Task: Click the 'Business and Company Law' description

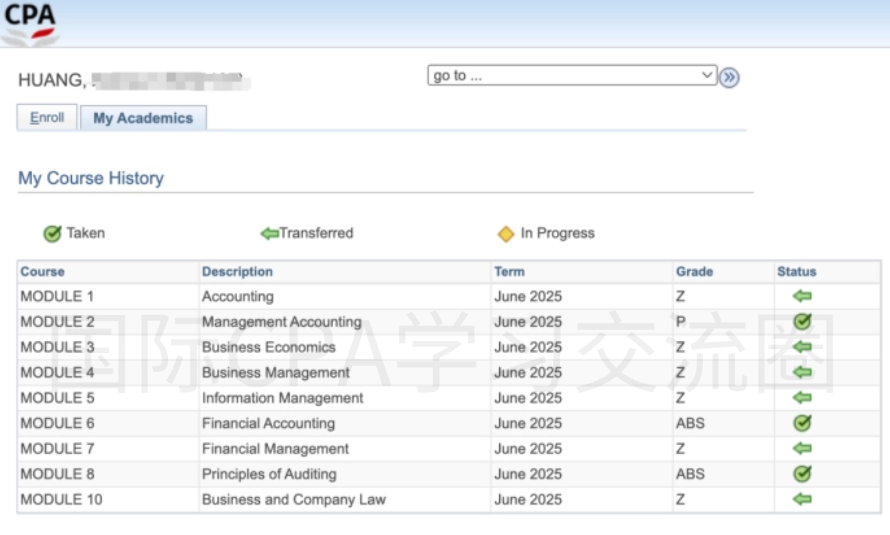Action: tap(294, 500)
